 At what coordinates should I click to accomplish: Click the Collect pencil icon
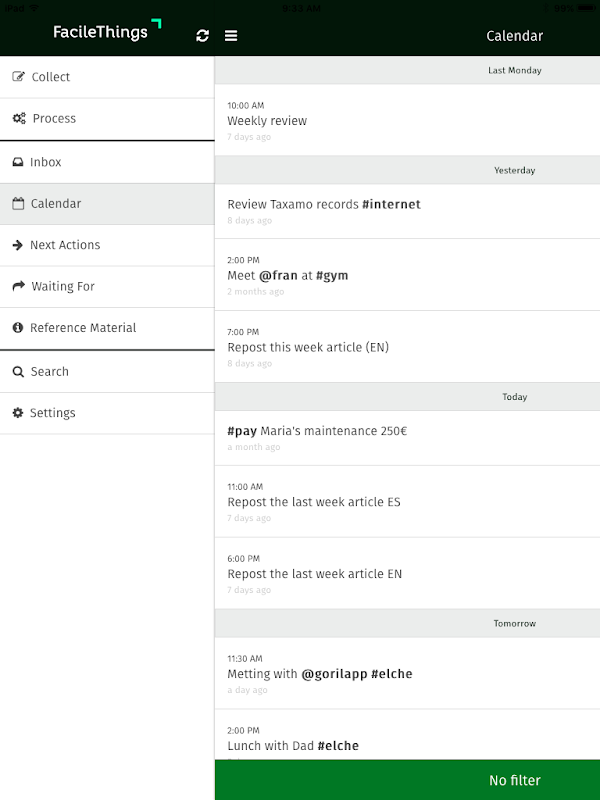tap(18, 77)
